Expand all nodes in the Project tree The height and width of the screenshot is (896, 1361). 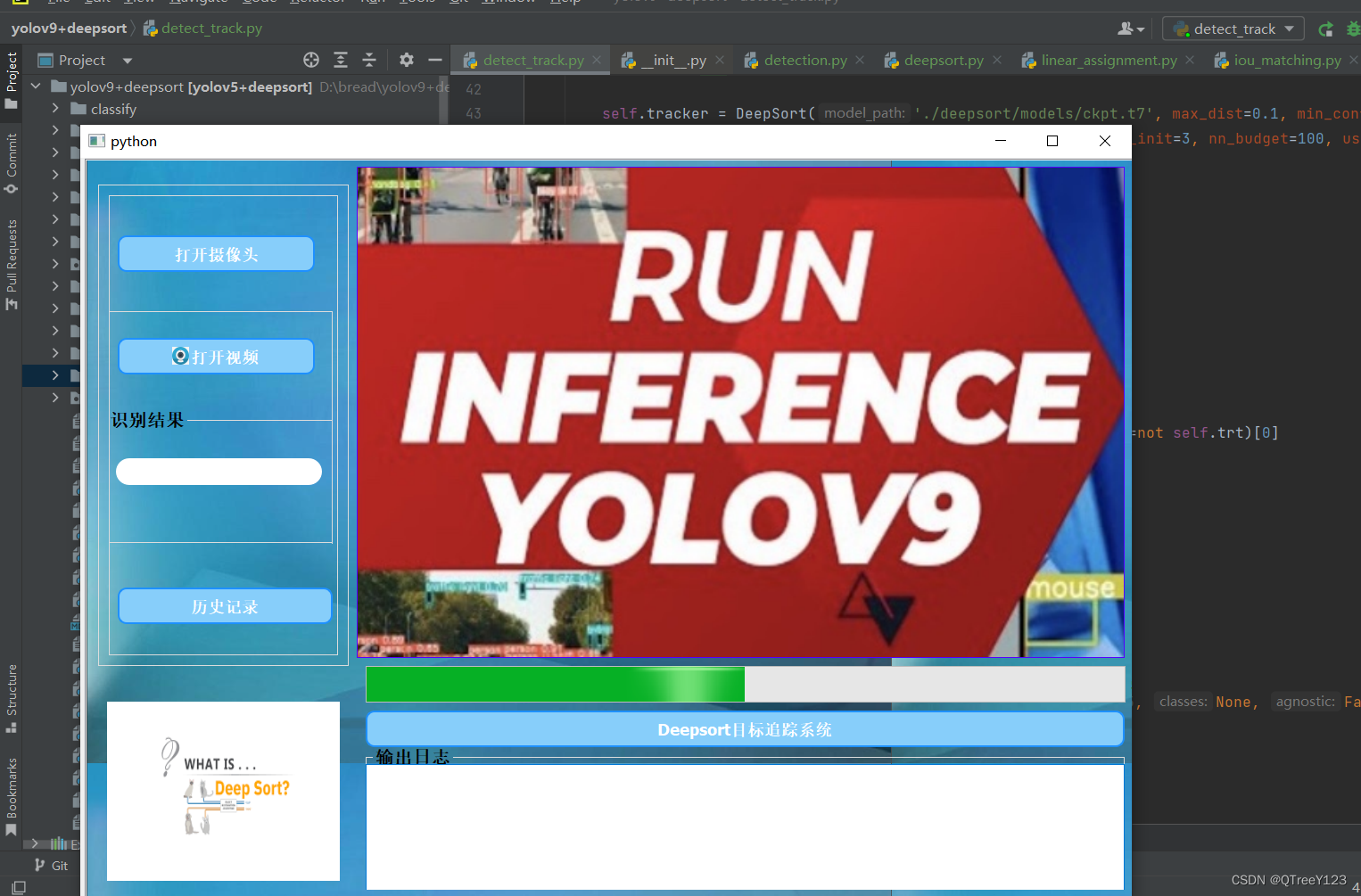340,60
